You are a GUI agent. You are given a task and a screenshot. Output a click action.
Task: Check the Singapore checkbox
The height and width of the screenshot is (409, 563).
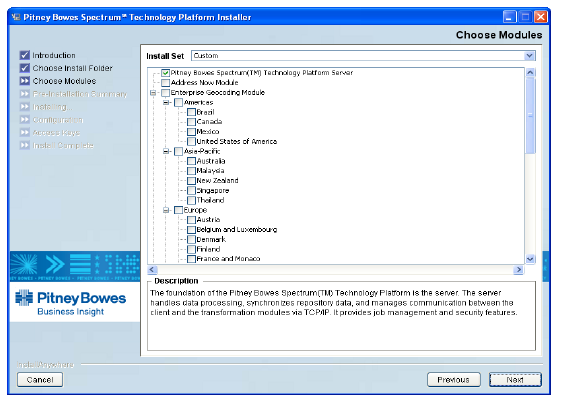(x=191, y=190)
